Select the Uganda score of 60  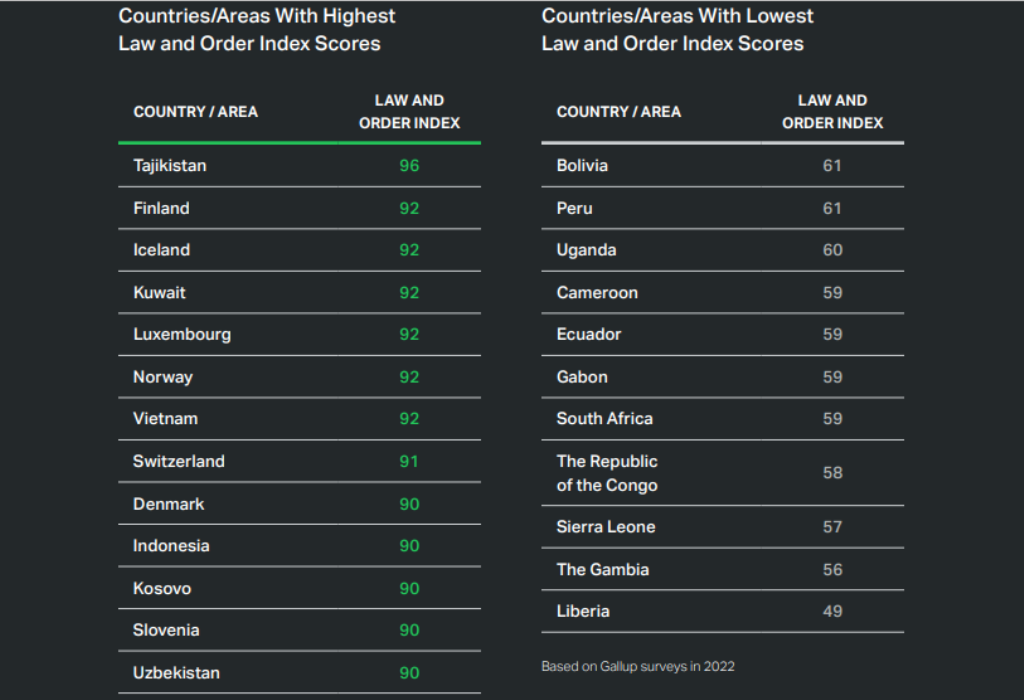(x=832, y=250)
